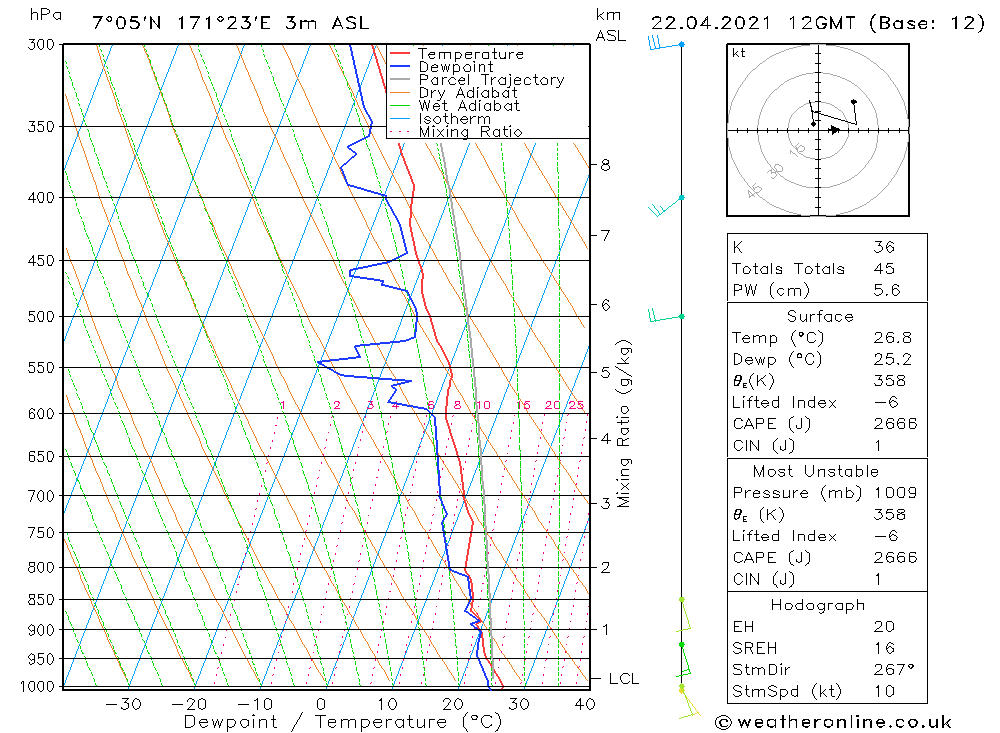
Task: Click the blue Dewpoint legend line
Action: click(x=399, y=66)
